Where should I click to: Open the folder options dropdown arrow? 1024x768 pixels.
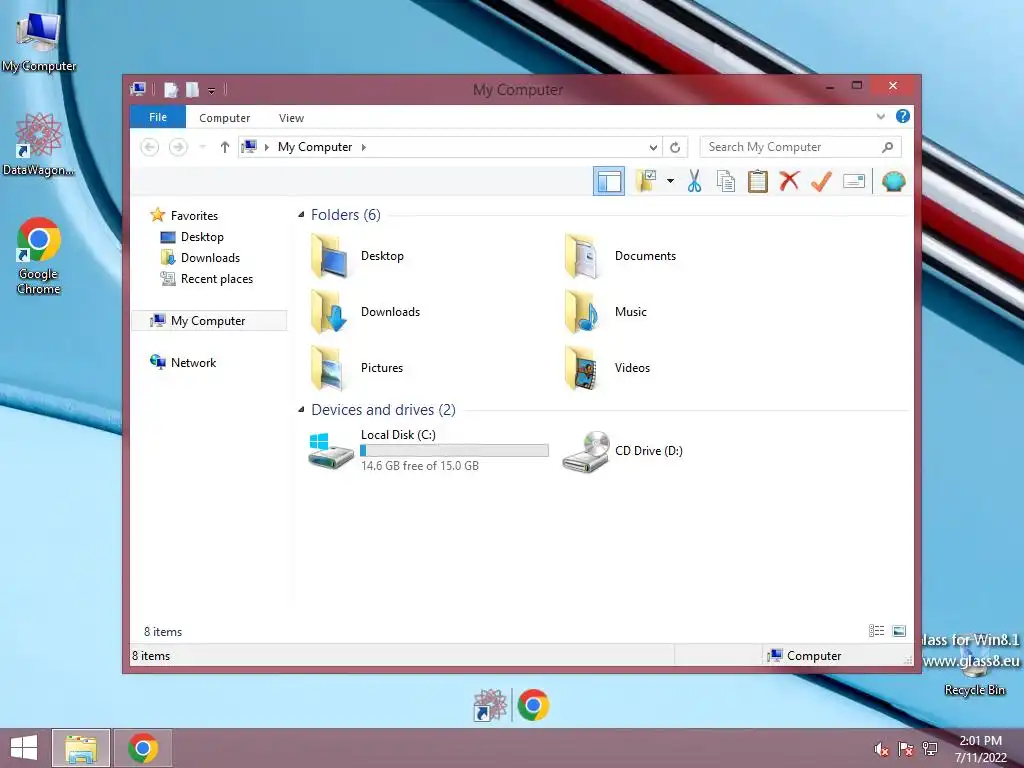670,181
